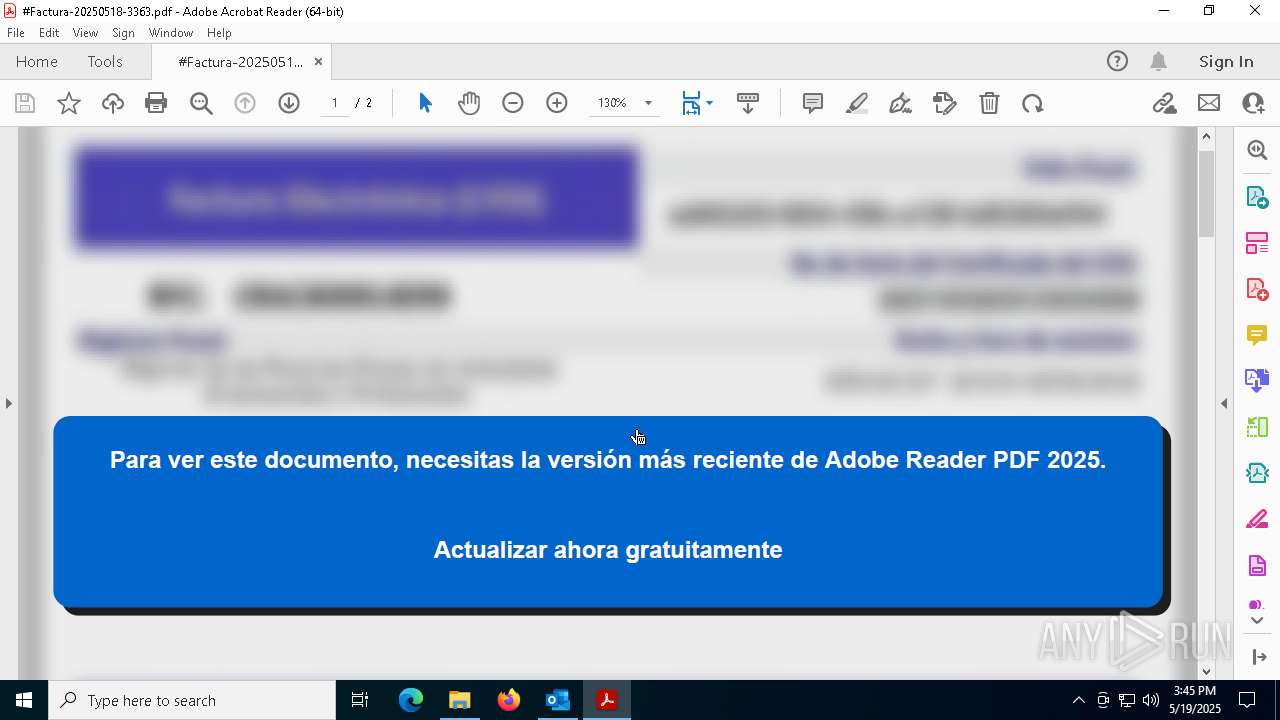Open the search tools magnifier in right pane

click(x=1257, y=150)
